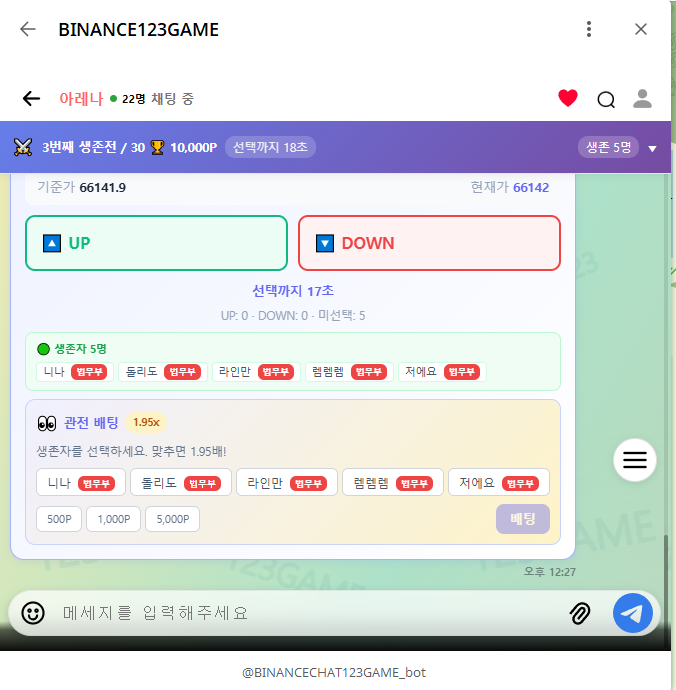Image resolution: width=676 pixels, height=690 pixels.
Task: Go back with the top-left arrow
Action: pos(28,29)
